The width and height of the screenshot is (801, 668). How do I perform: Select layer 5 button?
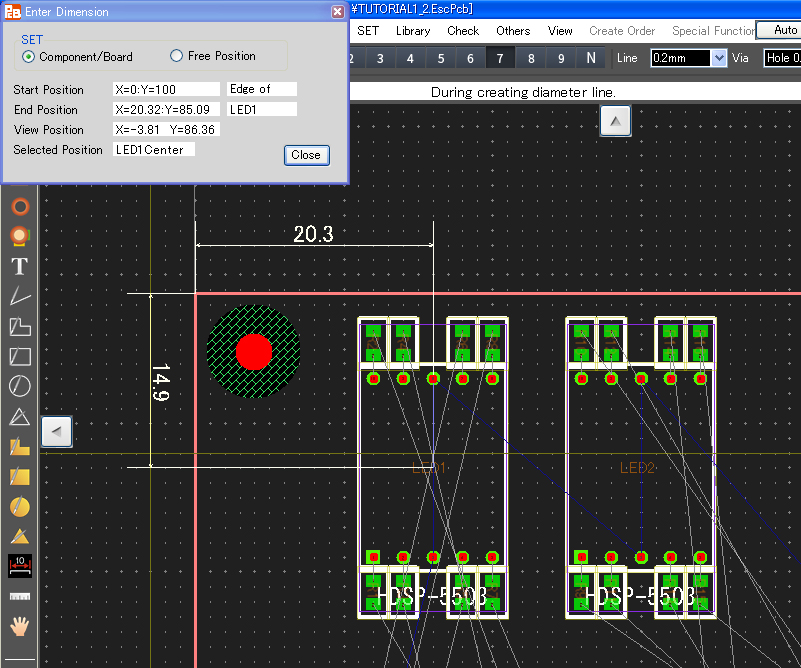pos(440,58)
